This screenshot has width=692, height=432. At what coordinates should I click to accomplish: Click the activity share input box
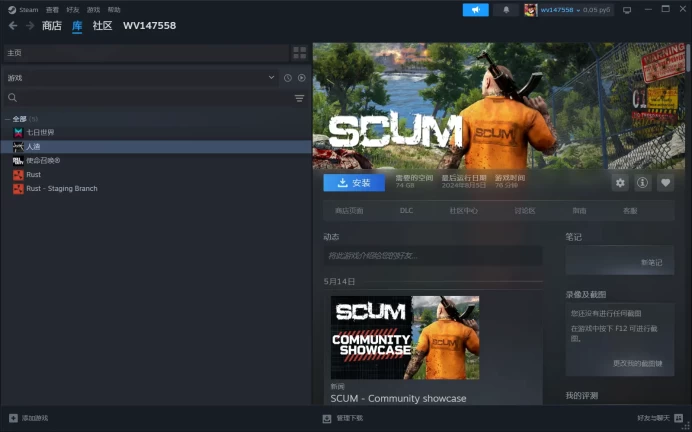click(x=433, y=255)
